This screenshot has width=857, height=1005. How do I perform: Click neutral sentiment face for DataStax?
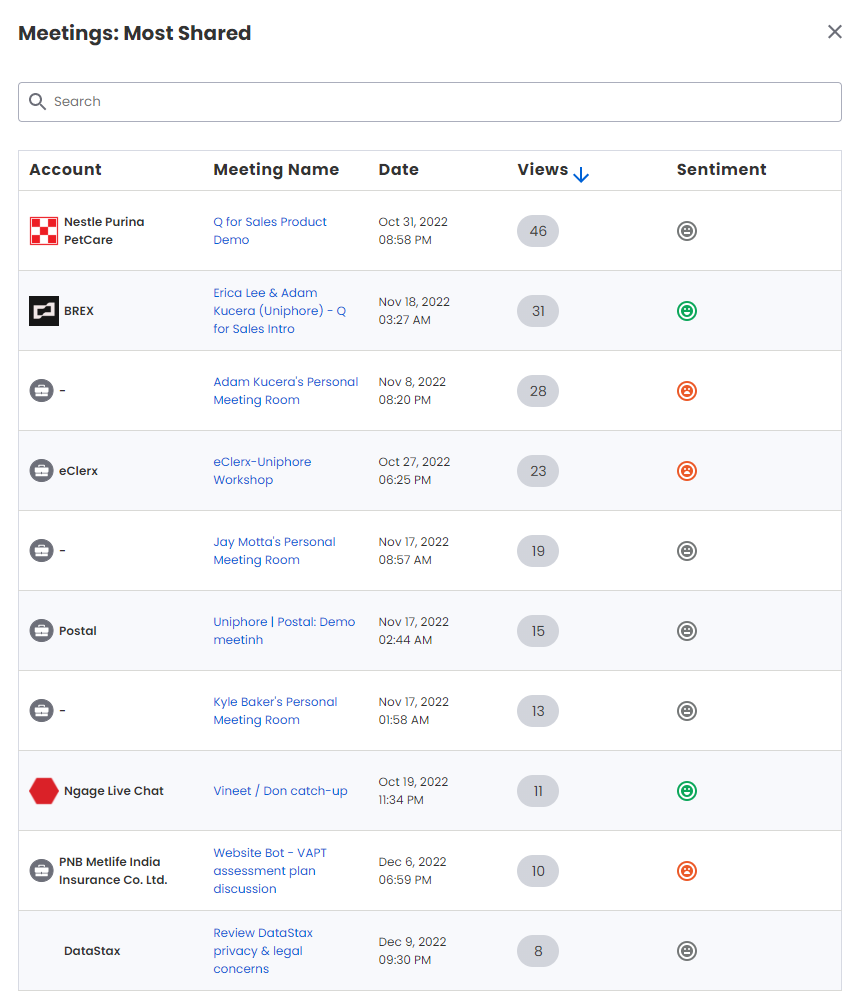tap(686, 951)
